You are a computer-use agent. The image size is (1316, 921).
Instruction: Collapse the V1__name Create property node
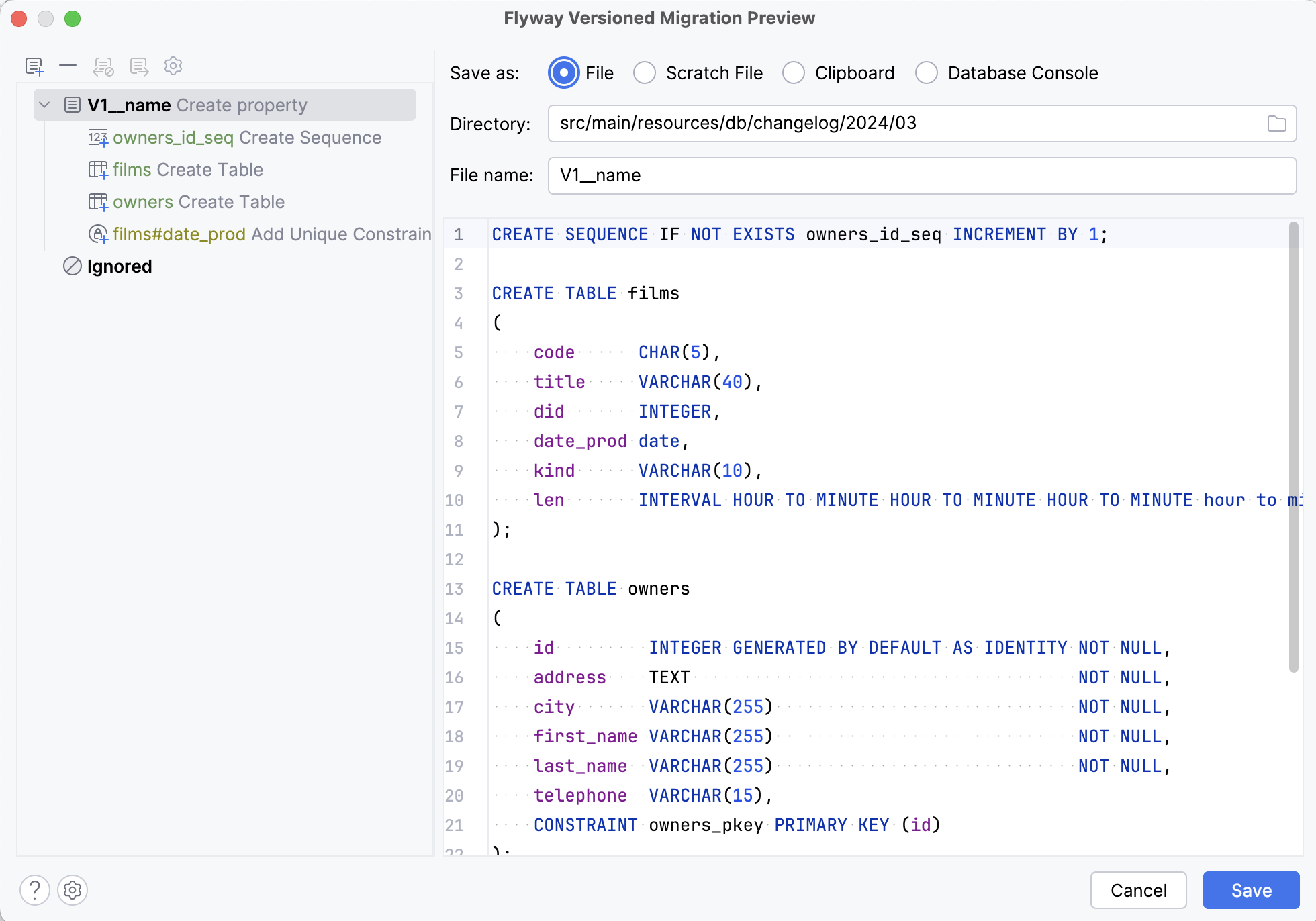44,105
